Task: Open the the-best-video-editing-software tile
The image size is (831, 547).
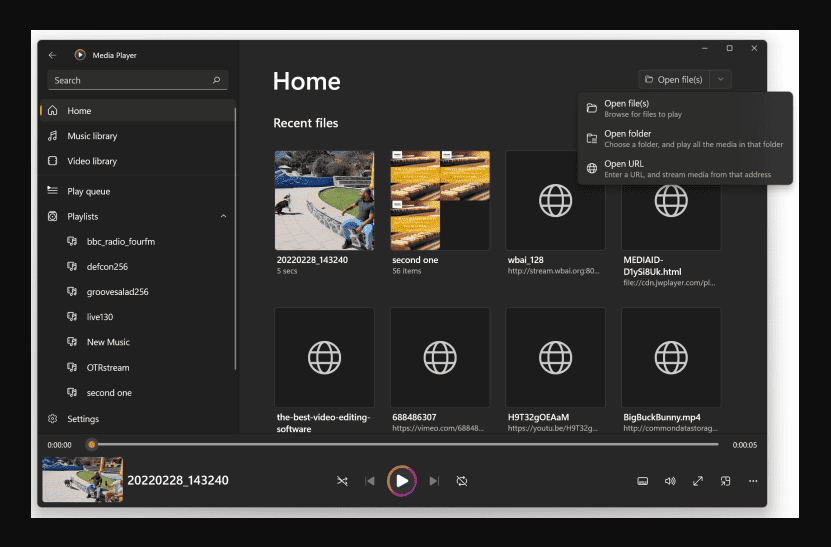Action: click(324, 357)
